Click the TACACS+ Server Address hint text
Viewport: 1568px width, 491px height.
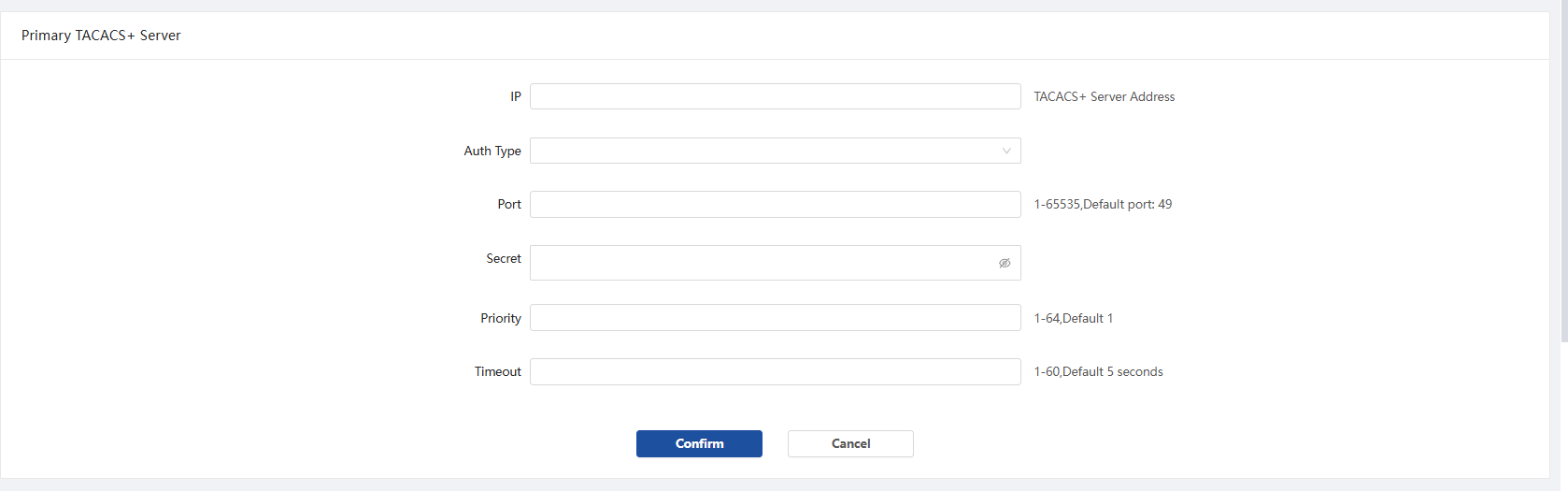(1105, 96)
